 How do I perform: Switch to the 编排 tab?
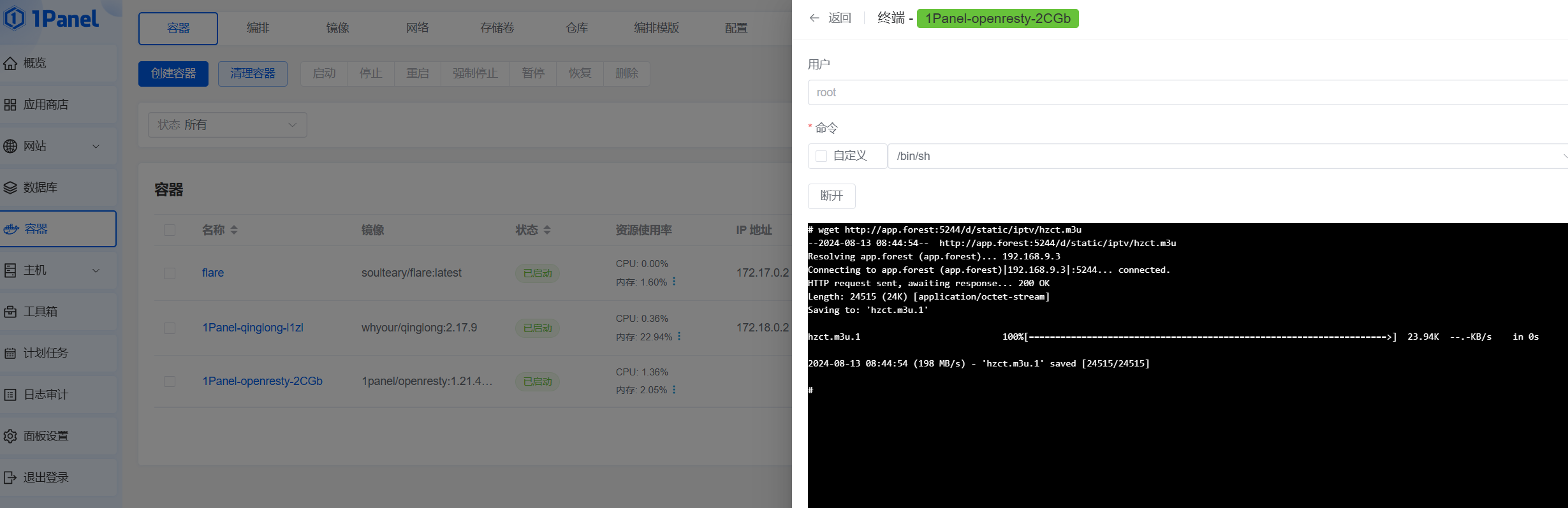258,28
